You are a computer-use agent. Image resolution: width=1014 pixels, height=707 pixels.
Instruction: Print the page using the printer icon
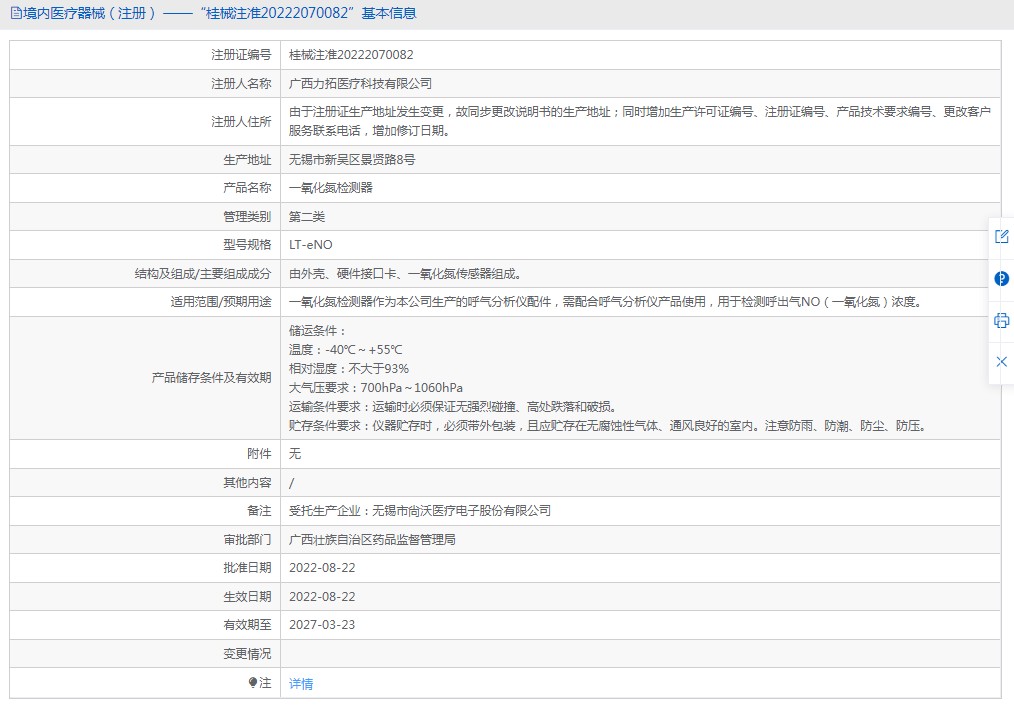1001,320
